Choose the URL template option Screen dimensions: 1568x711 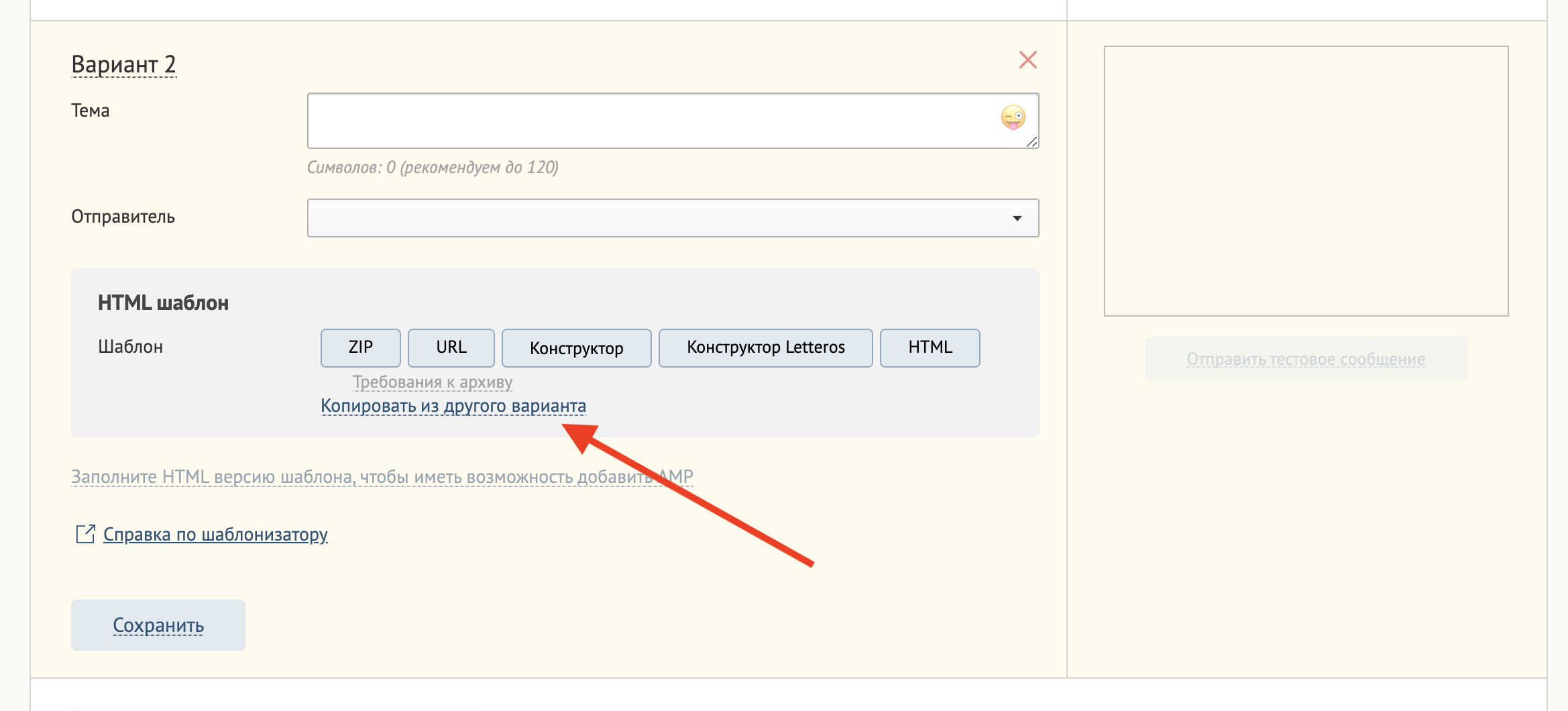(451, 347)
